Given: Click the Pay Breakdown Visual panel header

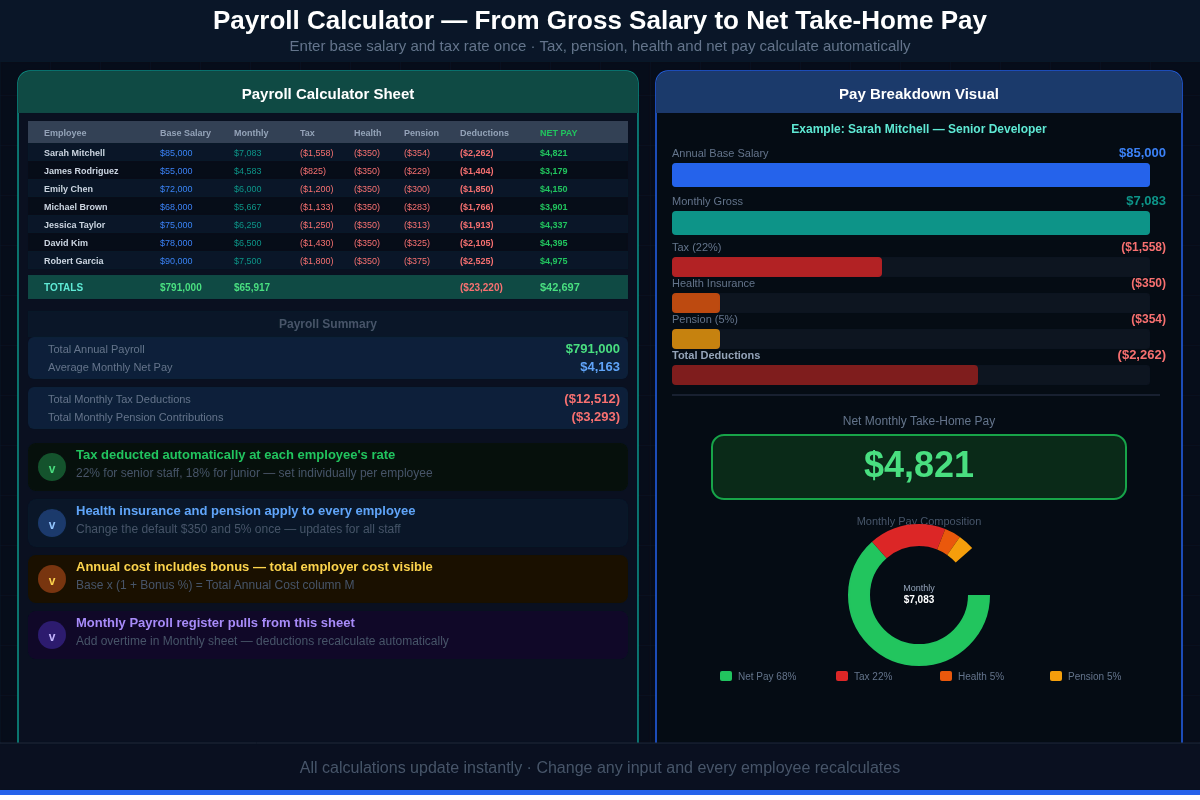Looking at the screenshot, I should [x=918, y=93].
